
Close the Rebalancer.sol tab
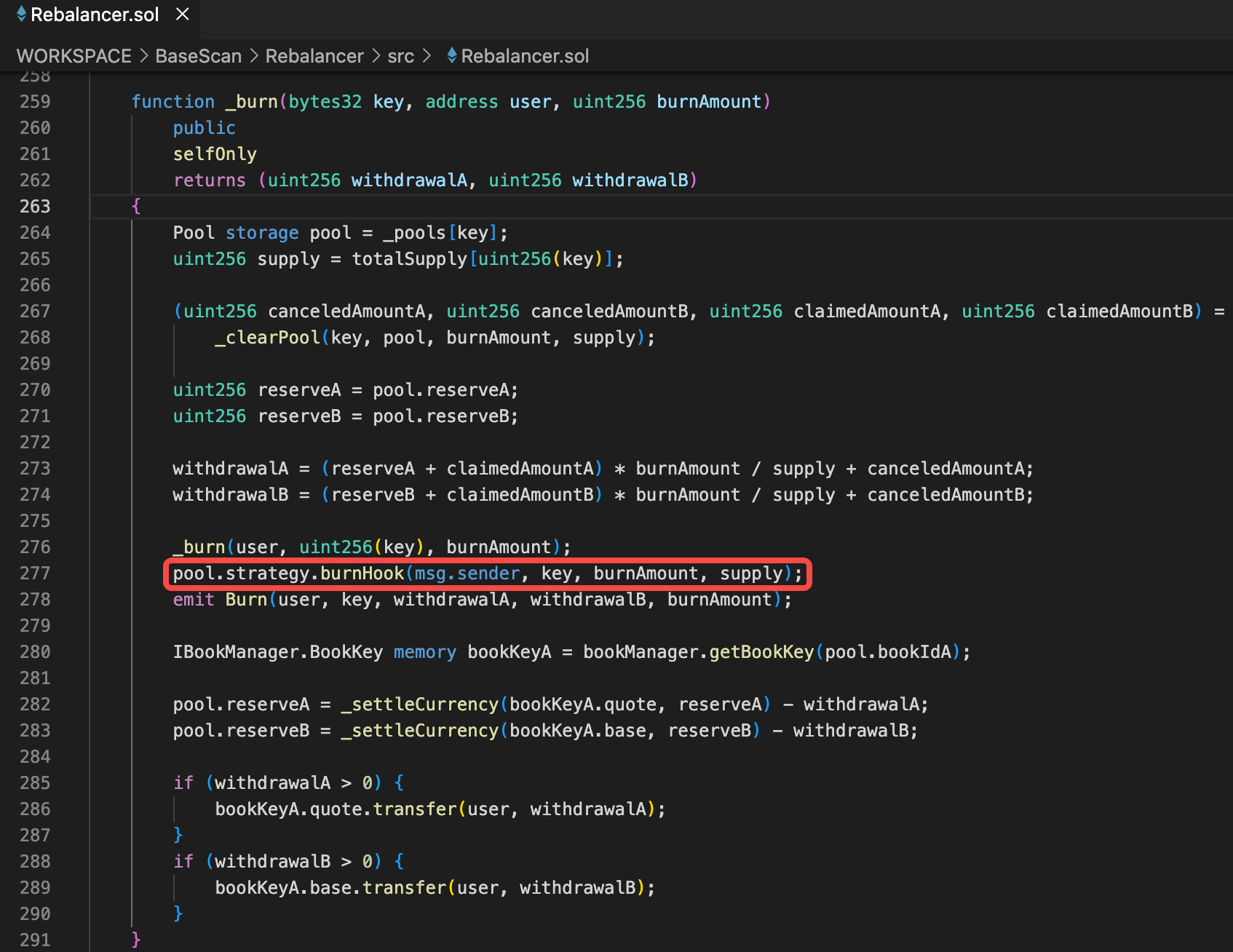[183, 15]
